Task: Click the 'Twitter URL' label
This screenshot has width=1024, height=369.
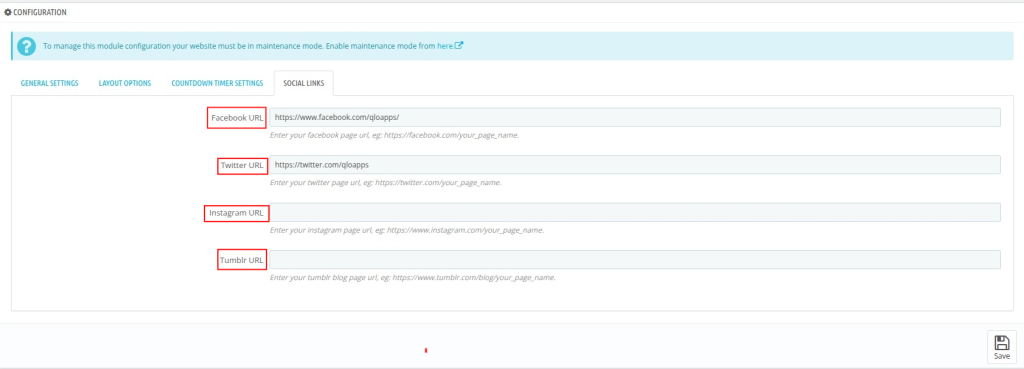Action: (x=242, y=165)
